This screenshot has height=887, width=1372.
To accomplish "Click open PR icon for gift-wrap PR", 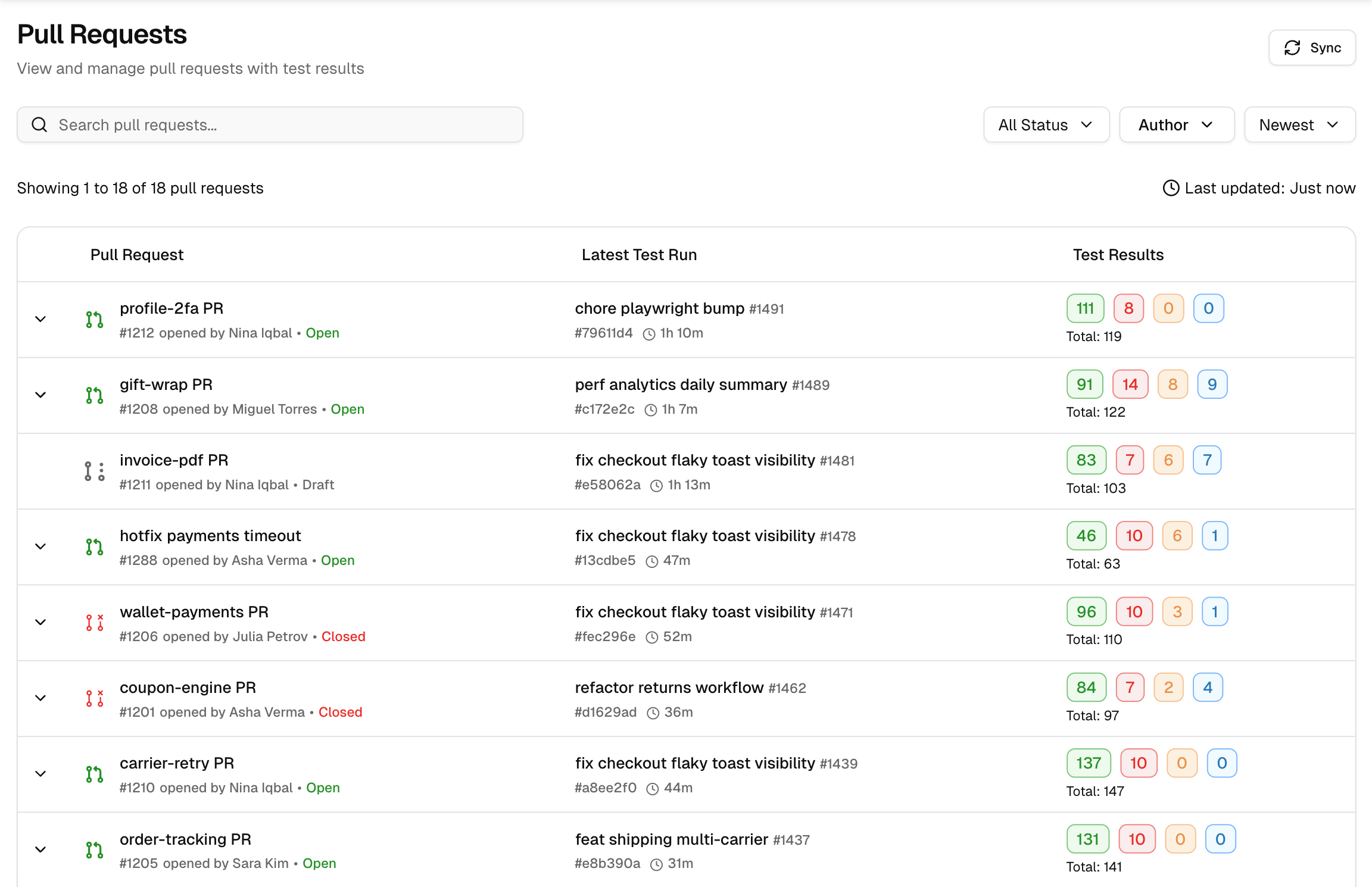I will [x=94, y=395].
